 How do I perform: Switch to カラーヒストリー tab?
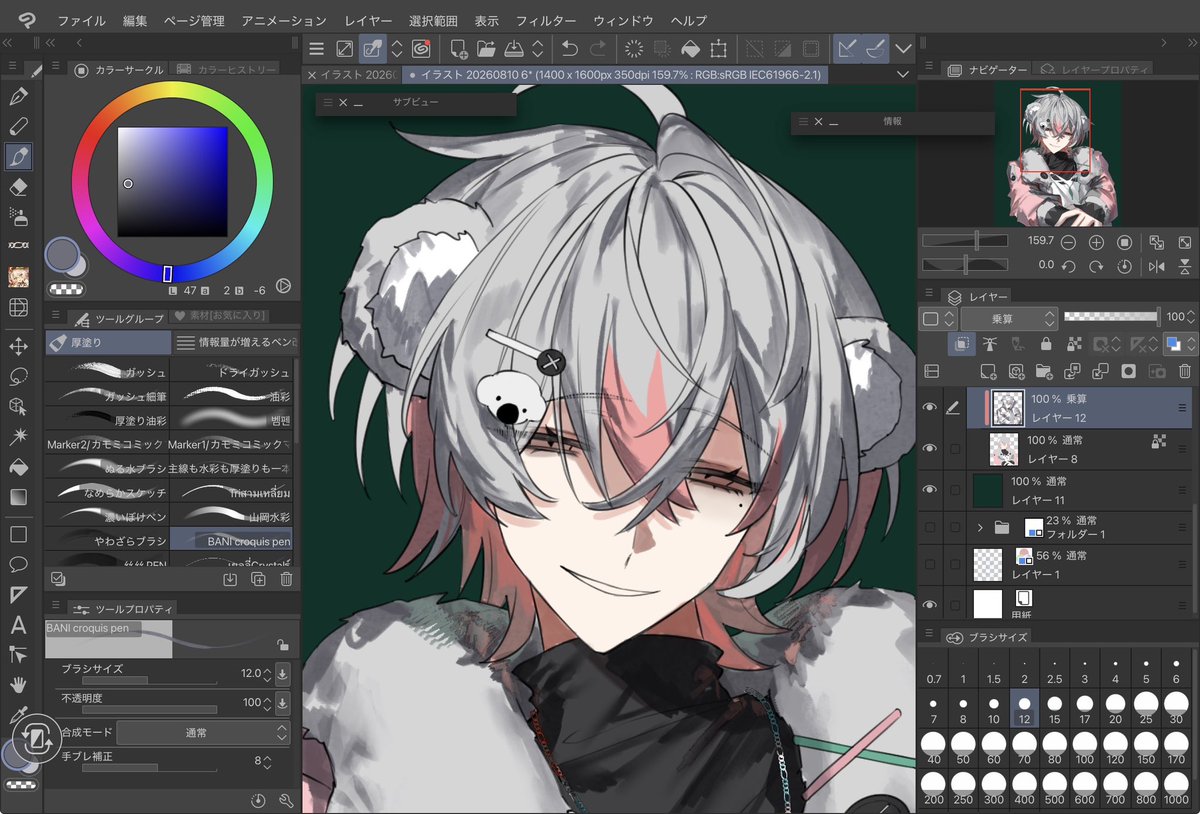223,69
